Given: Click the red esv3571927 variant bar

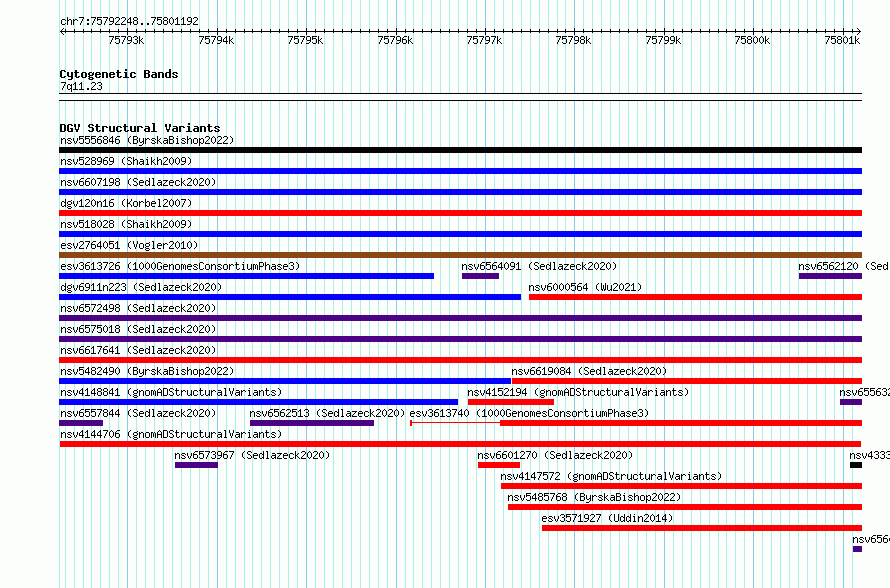Looking at the screenshot, I should pyautogui.click(x=702, y=528).
